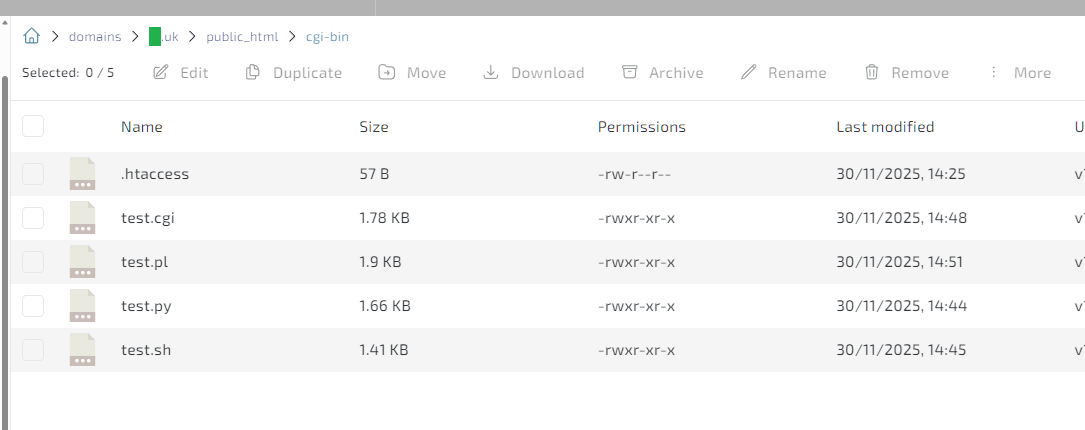Tick the checkbox for .htaccess

point(33,174)
